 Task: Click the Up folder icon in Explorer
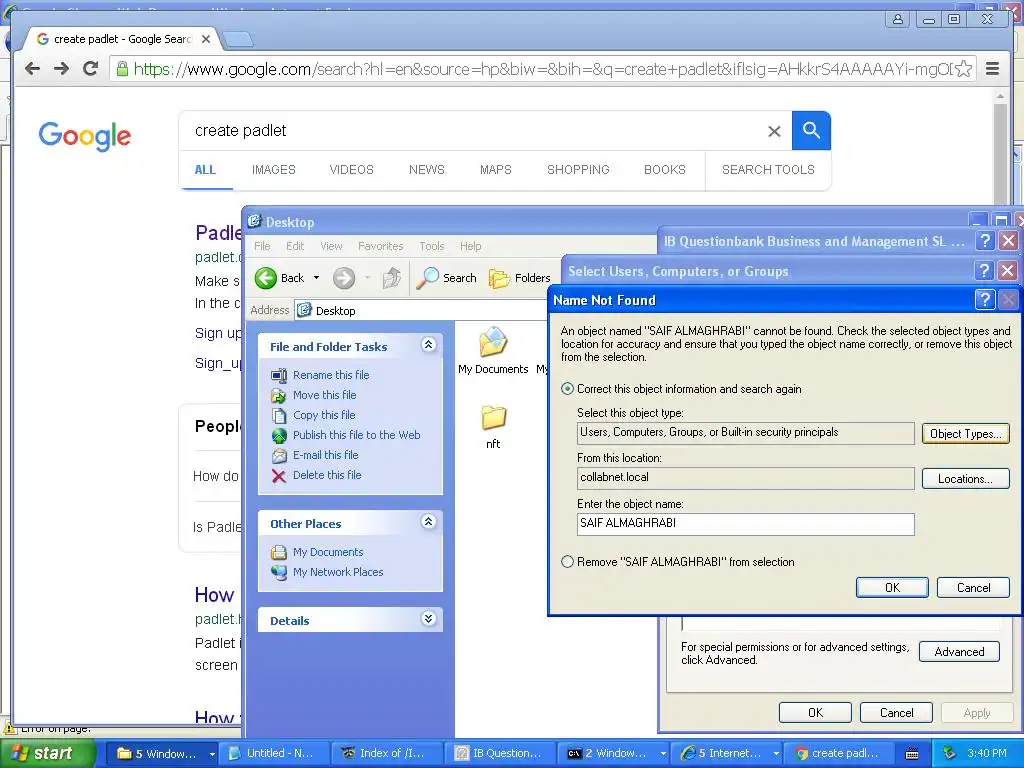point(392,278)
